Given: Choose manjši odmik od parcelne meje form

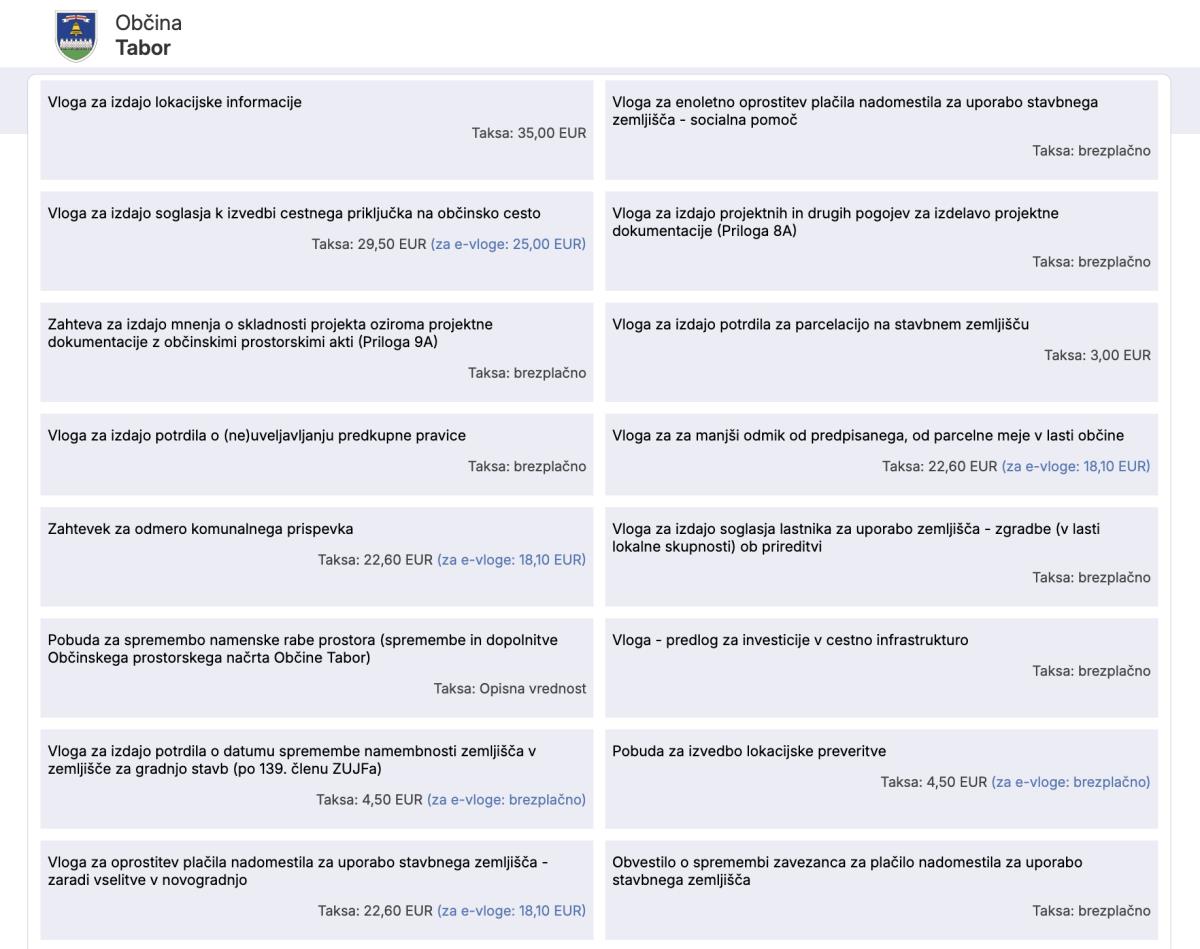Looking at the screenshot, I should [868, 436].
